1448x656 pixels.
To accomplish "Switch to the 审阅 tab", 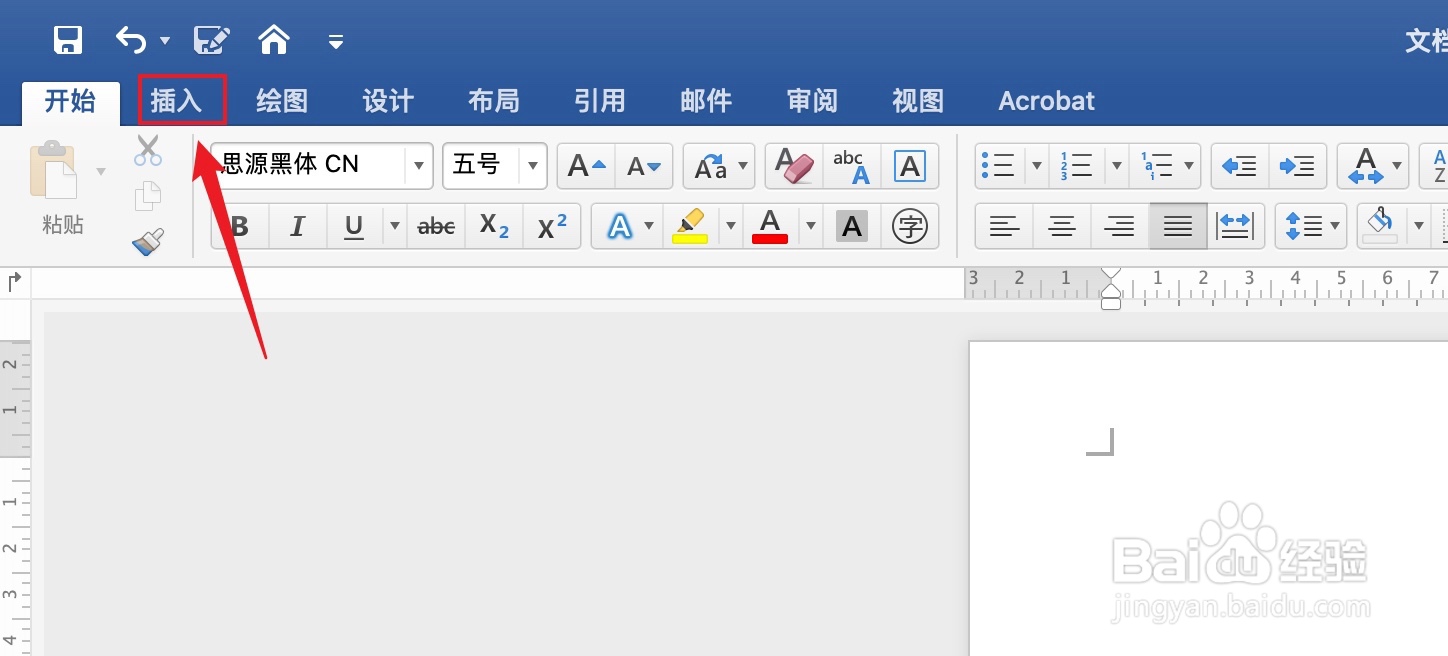I will (x=812, y=101).
